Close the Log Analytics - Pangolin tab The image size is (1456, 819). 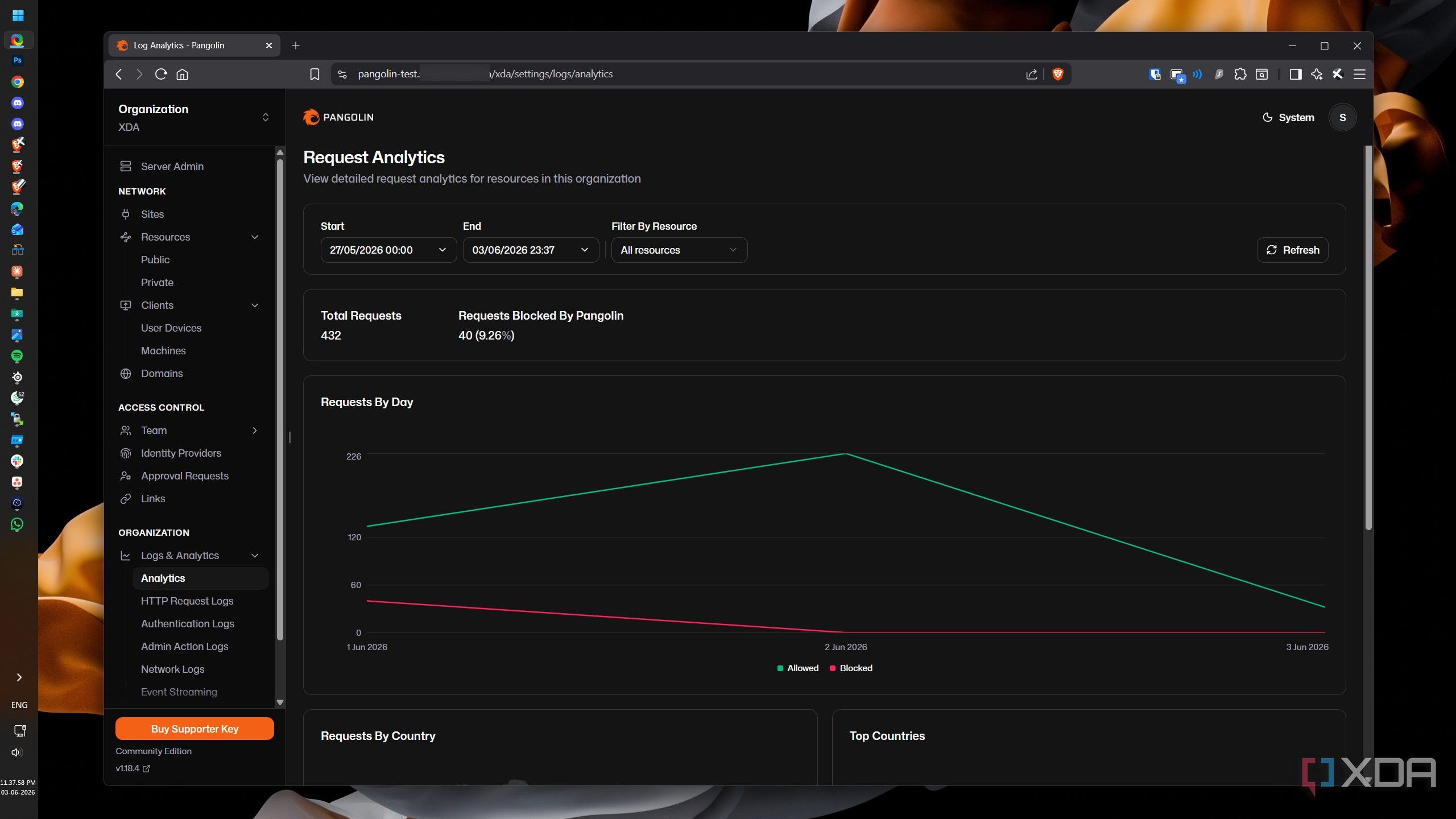(269, 45)
